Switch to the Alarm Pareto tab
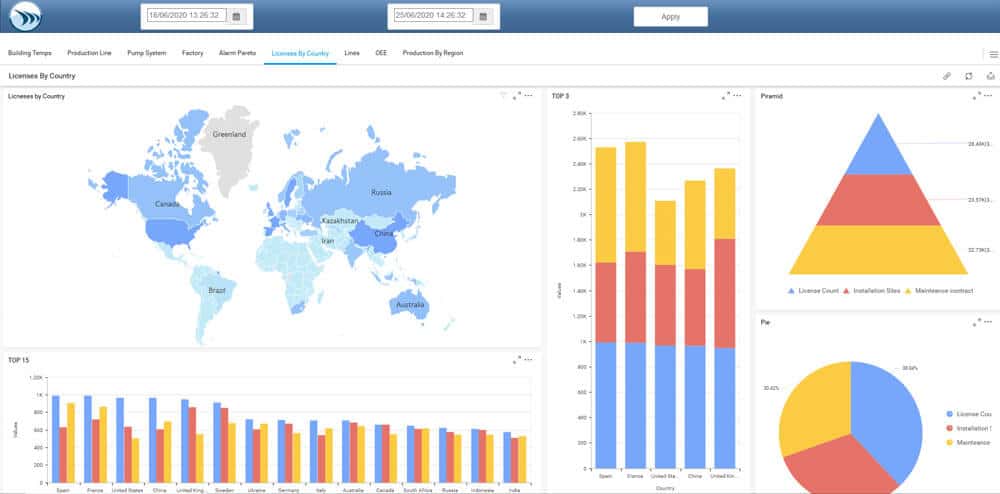 click(237, 52)
